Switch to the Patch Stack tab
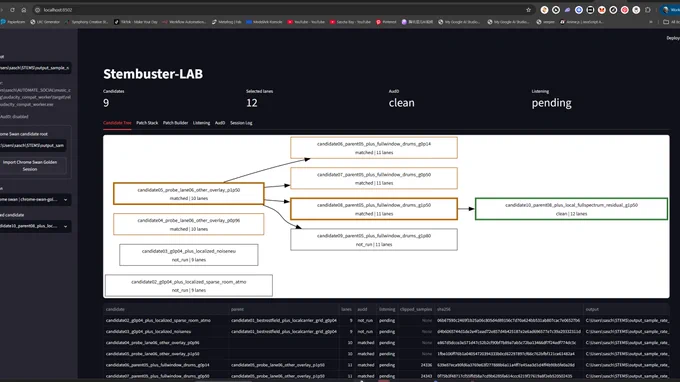The image size is (680, 382). click(147, 123)
